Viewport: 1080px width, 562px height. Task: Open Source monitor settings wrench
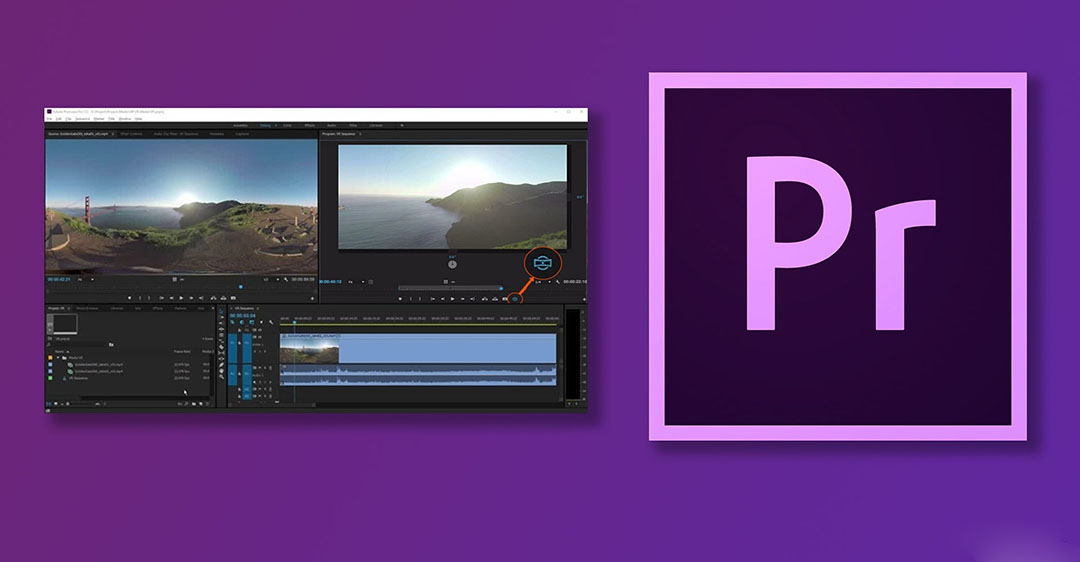click(x=287, y=280)
